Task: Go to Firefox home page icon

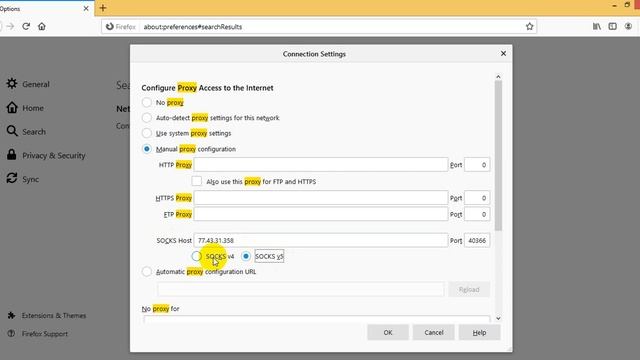Action: click(x=42, y=27)
